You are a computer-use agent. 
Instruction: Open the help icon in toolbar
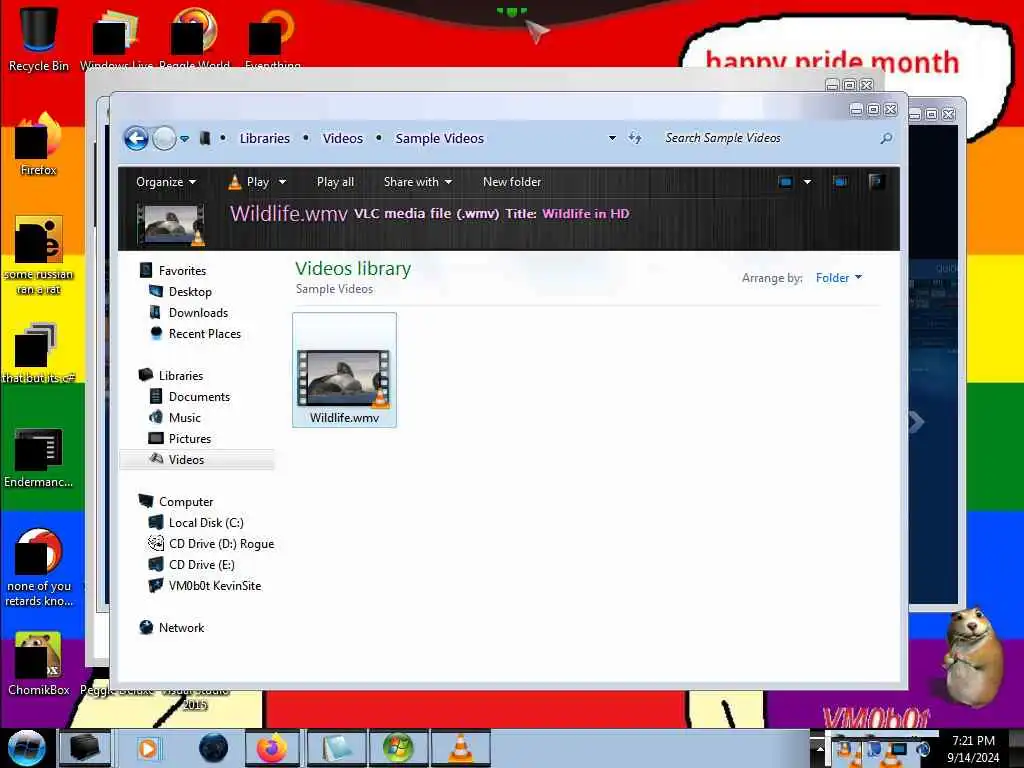pos(876,182)
